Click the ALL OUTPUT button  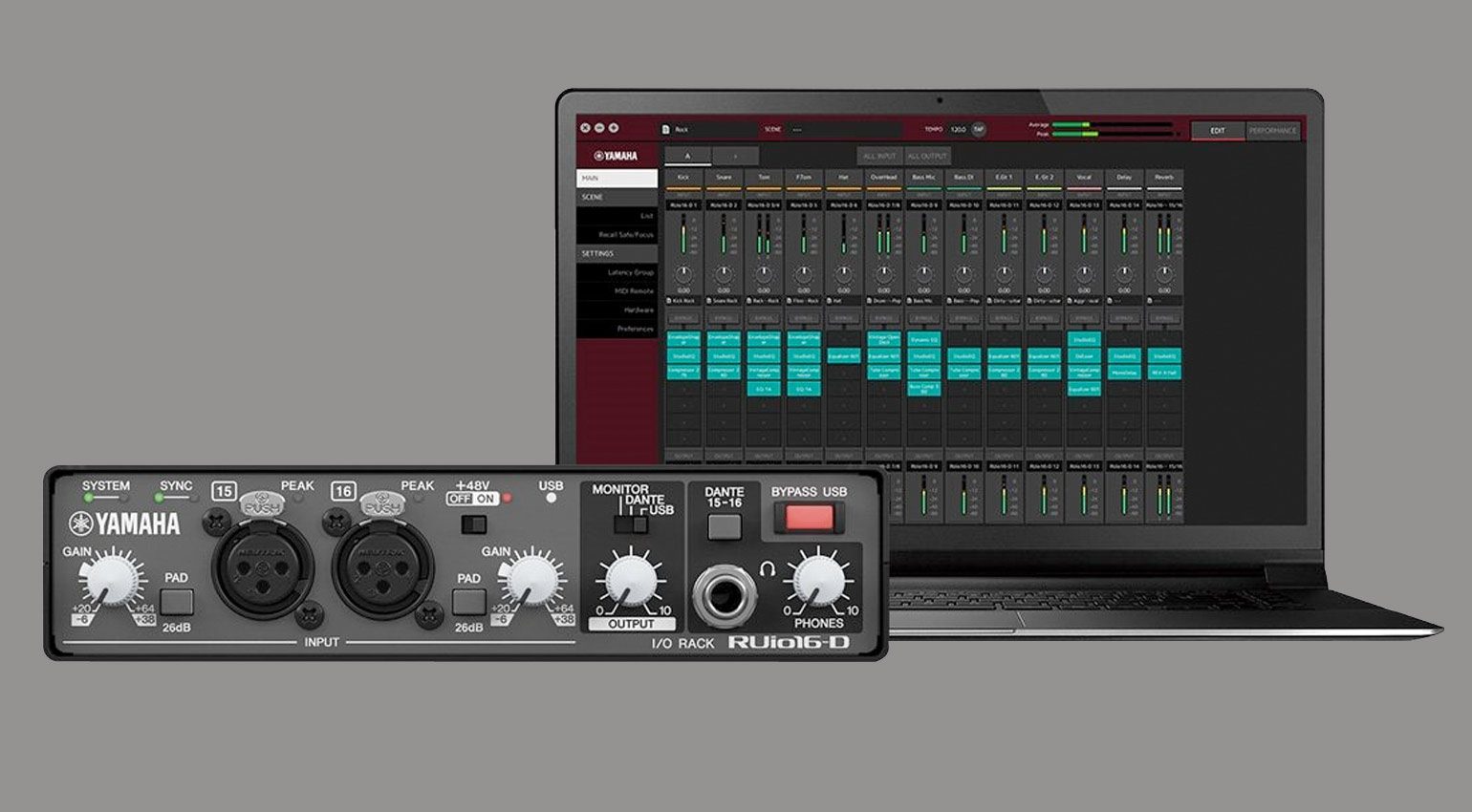pyautogui.click(x=926, y=156)
